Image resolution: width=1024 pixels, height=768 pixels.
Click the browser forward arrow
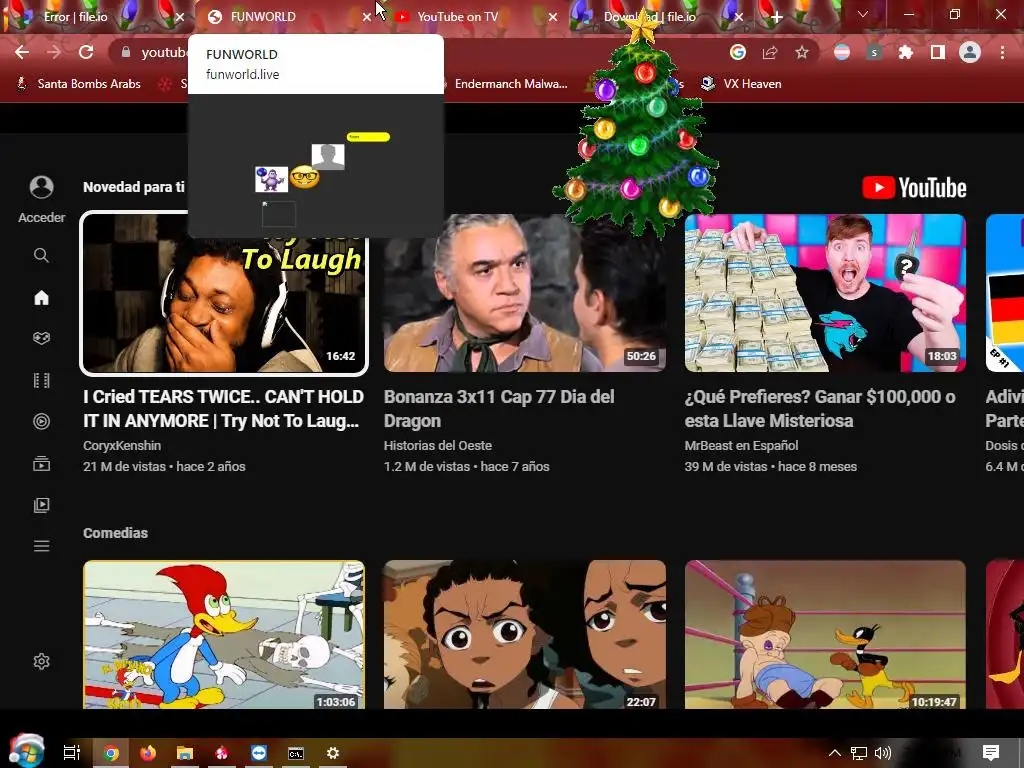tap(54, 52)
